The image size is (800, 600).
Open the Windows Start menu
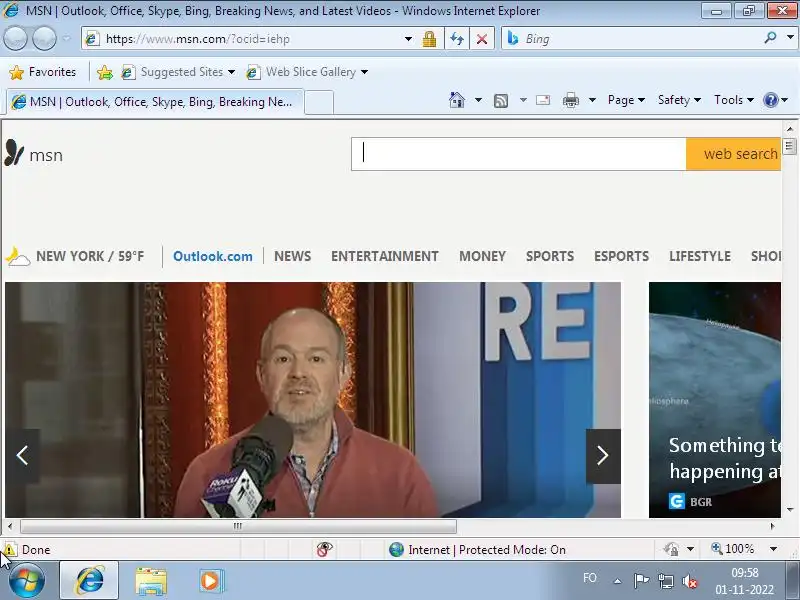click(x=27, y=581)
